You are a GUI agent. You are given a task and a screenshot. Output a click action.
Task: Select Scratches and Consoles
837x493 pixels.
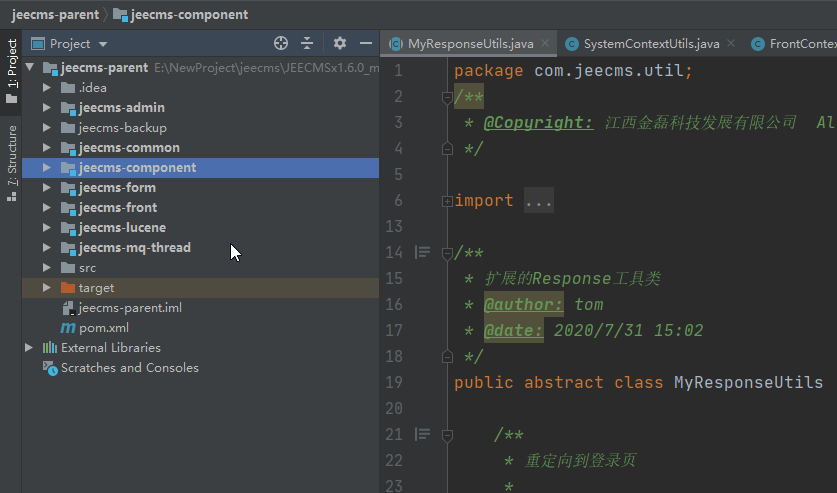(129, 368)
